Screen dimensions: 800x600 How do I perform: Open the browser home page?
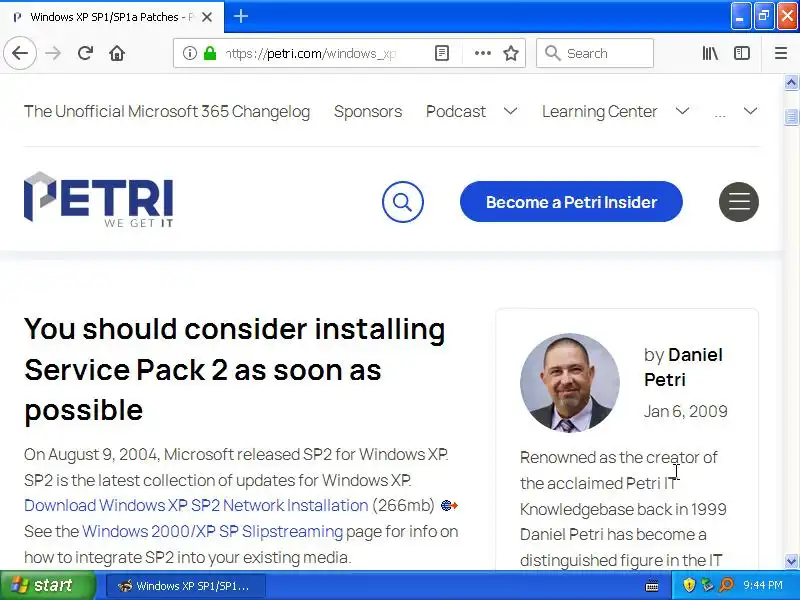(x=117, y=53)
